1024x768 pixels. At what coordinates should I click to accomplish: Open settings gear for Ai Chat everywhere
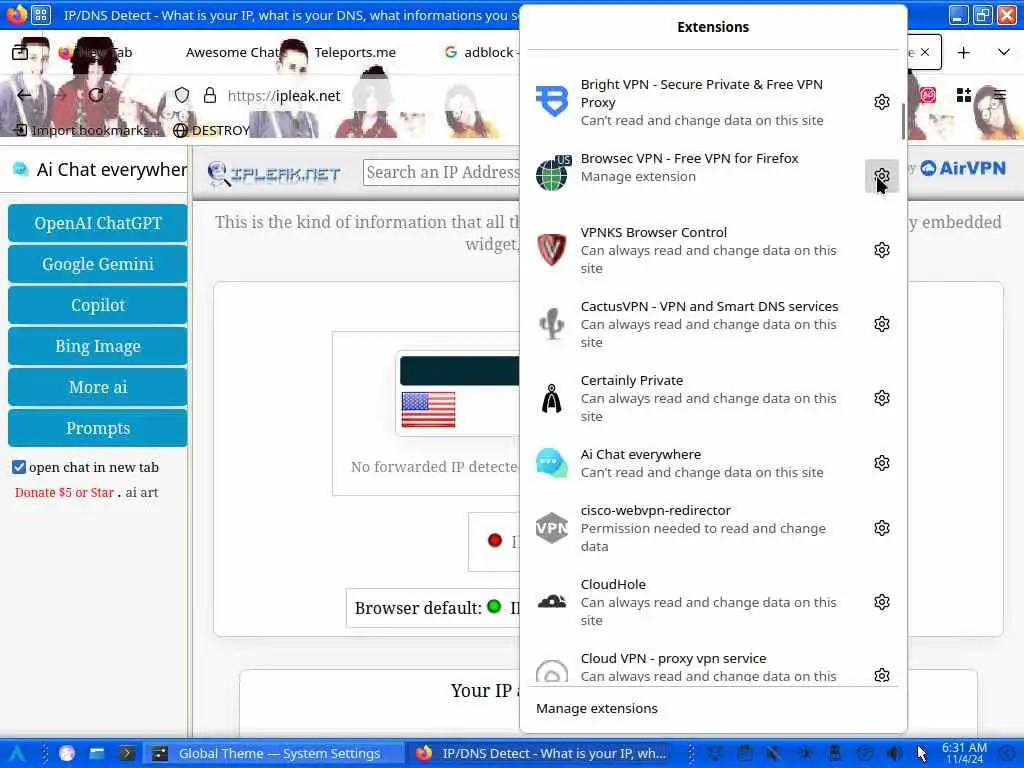pyautogui.click(x=882, y=463)
